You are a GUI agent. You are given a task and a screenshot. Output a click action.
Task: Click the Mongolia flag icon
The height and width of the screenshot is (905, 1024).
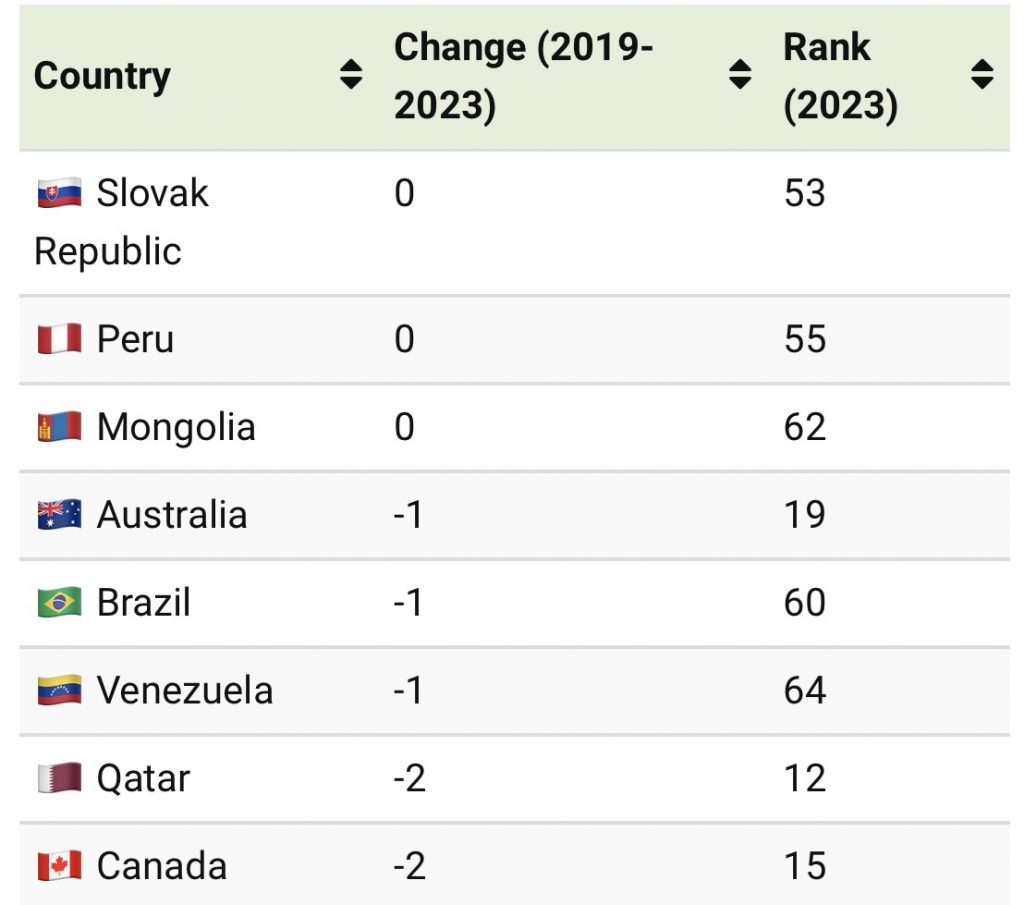tap(59, 428)
